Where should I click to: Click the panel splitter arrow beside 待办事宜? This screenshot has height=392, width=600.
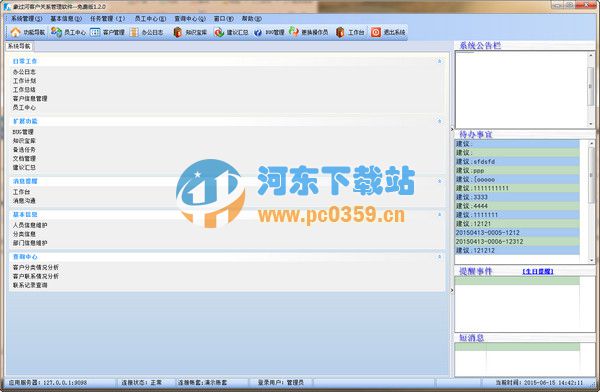452,129
